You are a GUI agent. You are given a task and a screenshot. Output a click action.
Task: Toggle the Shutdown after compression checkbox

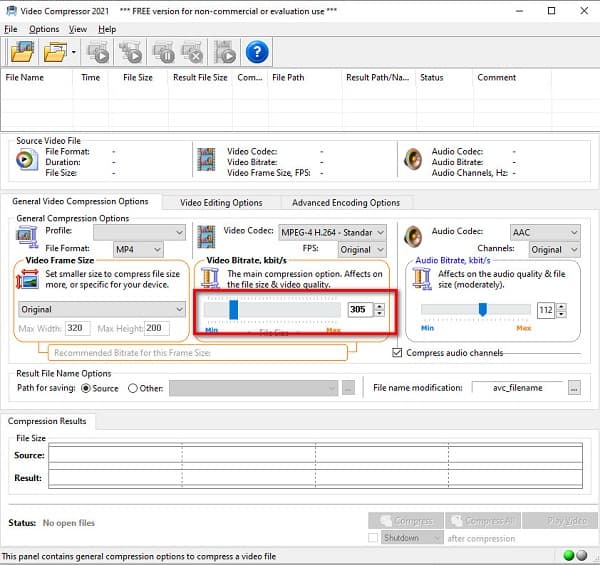click(373, 538)
